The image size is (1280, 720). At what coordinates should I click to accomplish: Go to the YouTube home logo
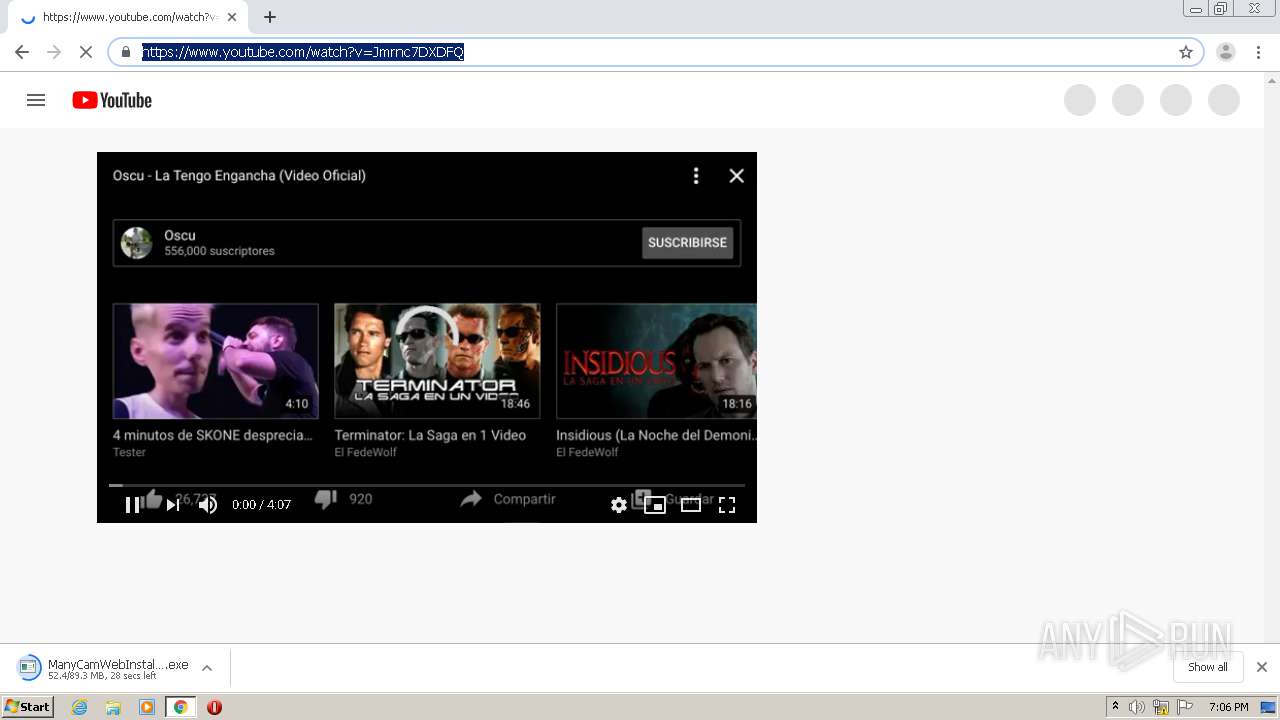[x=112, y=100]
